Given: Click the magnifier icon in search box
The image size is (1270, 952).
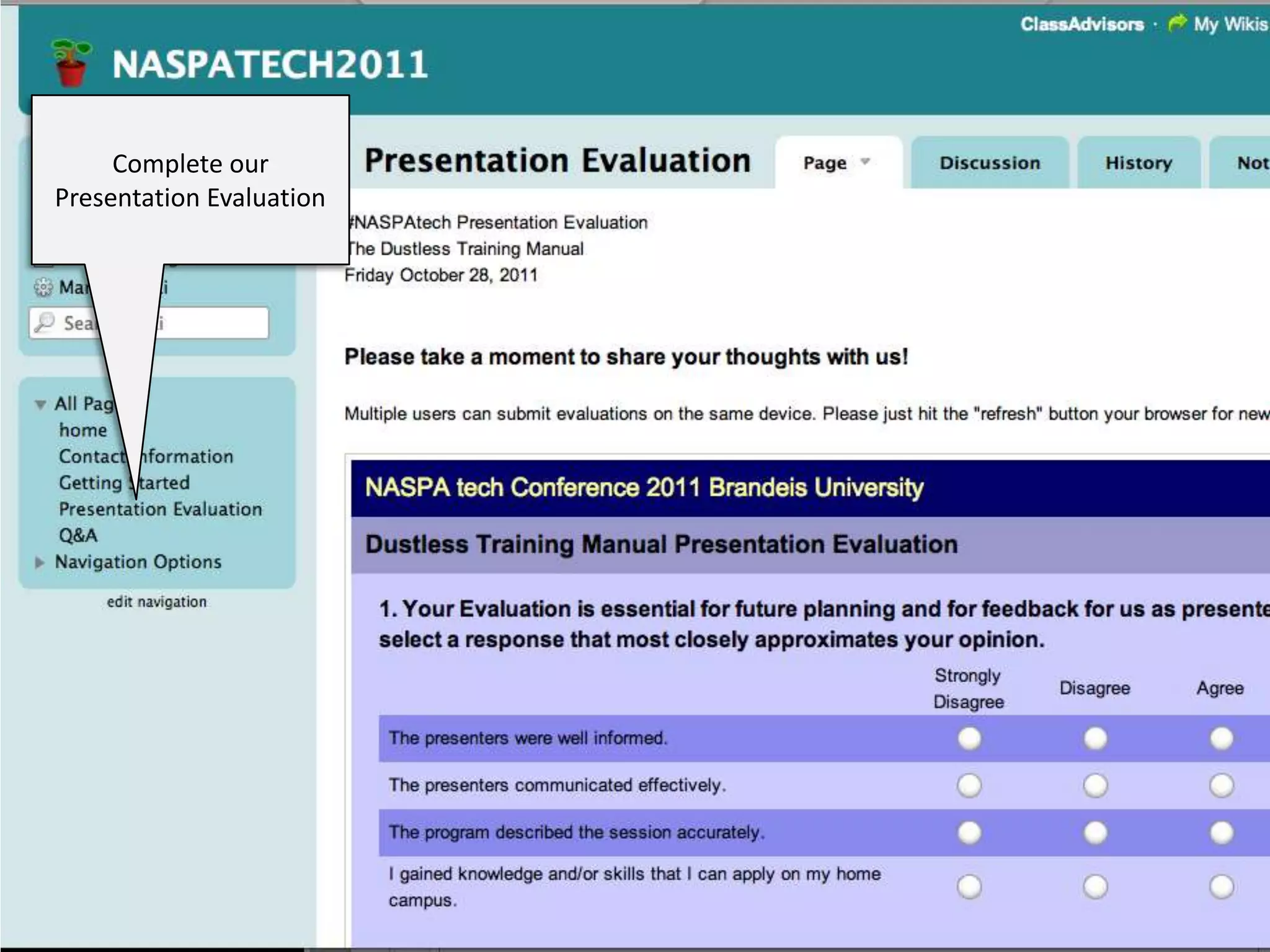Looking at the screenshot, I should [45, 322].
